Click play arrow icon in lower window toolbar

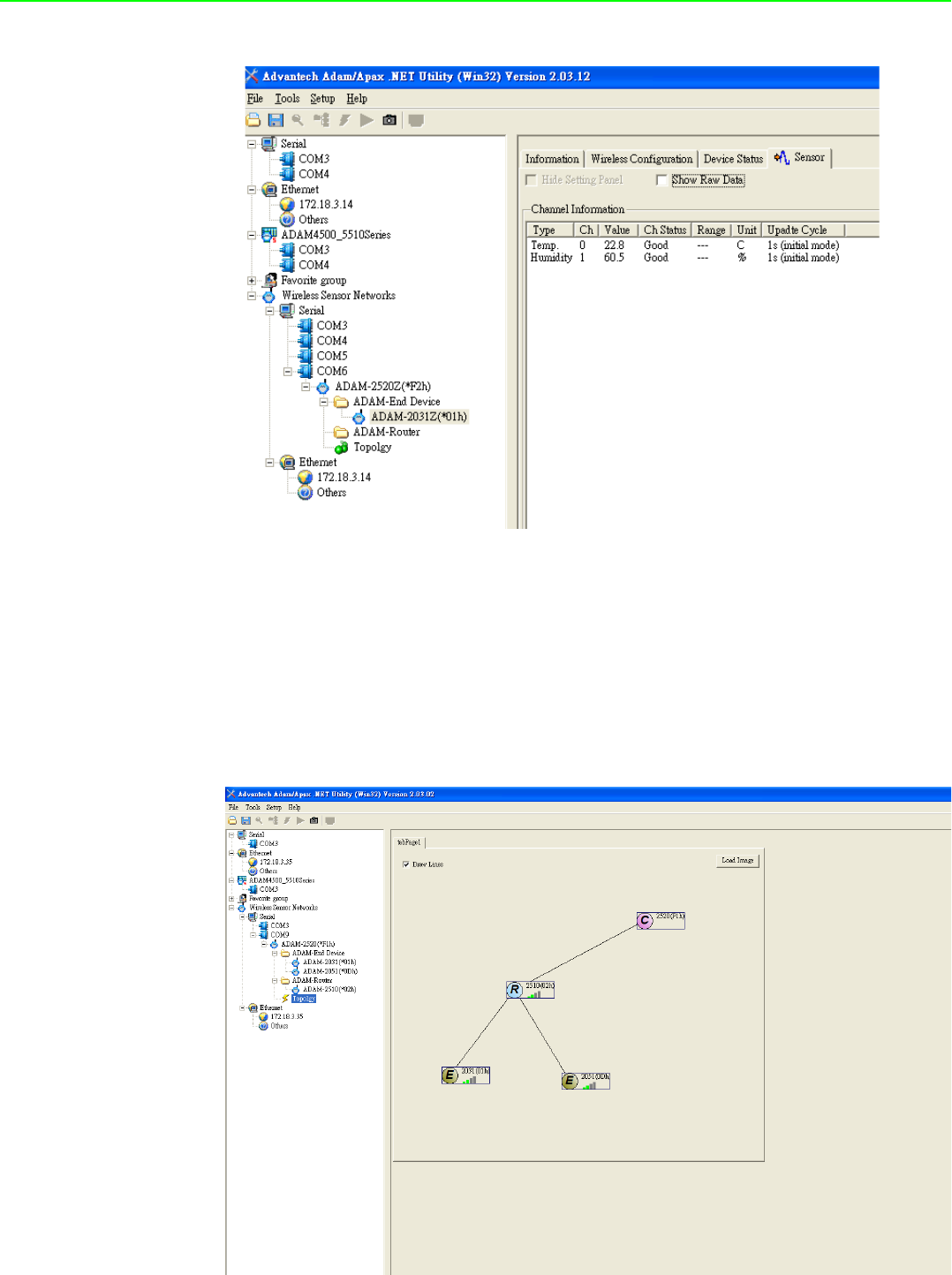[x=300, y=820]
